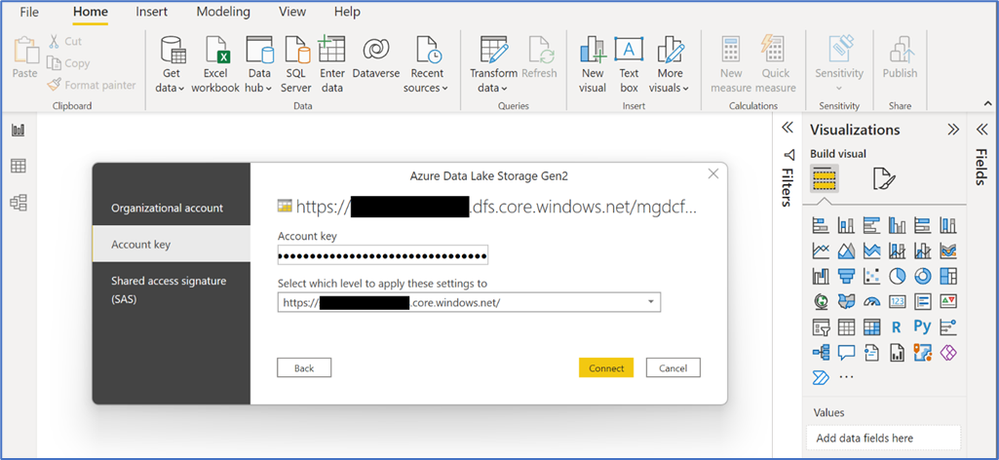Viewport: 999px width, 460px height.
Task: Collapse the Visualizations pane
Action: click(953, 129)
